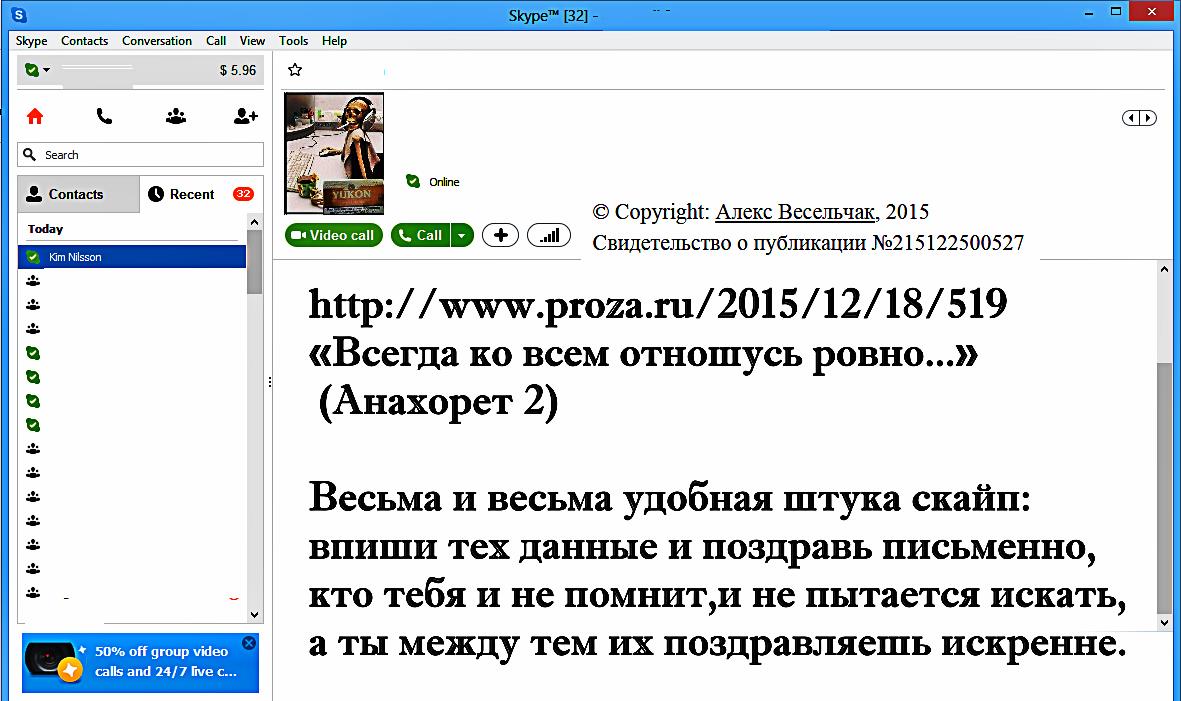This screenshot has height=701, width=1181.
Task: Click the Search input field
Action: pyautogui.click(x=141, y=154)
